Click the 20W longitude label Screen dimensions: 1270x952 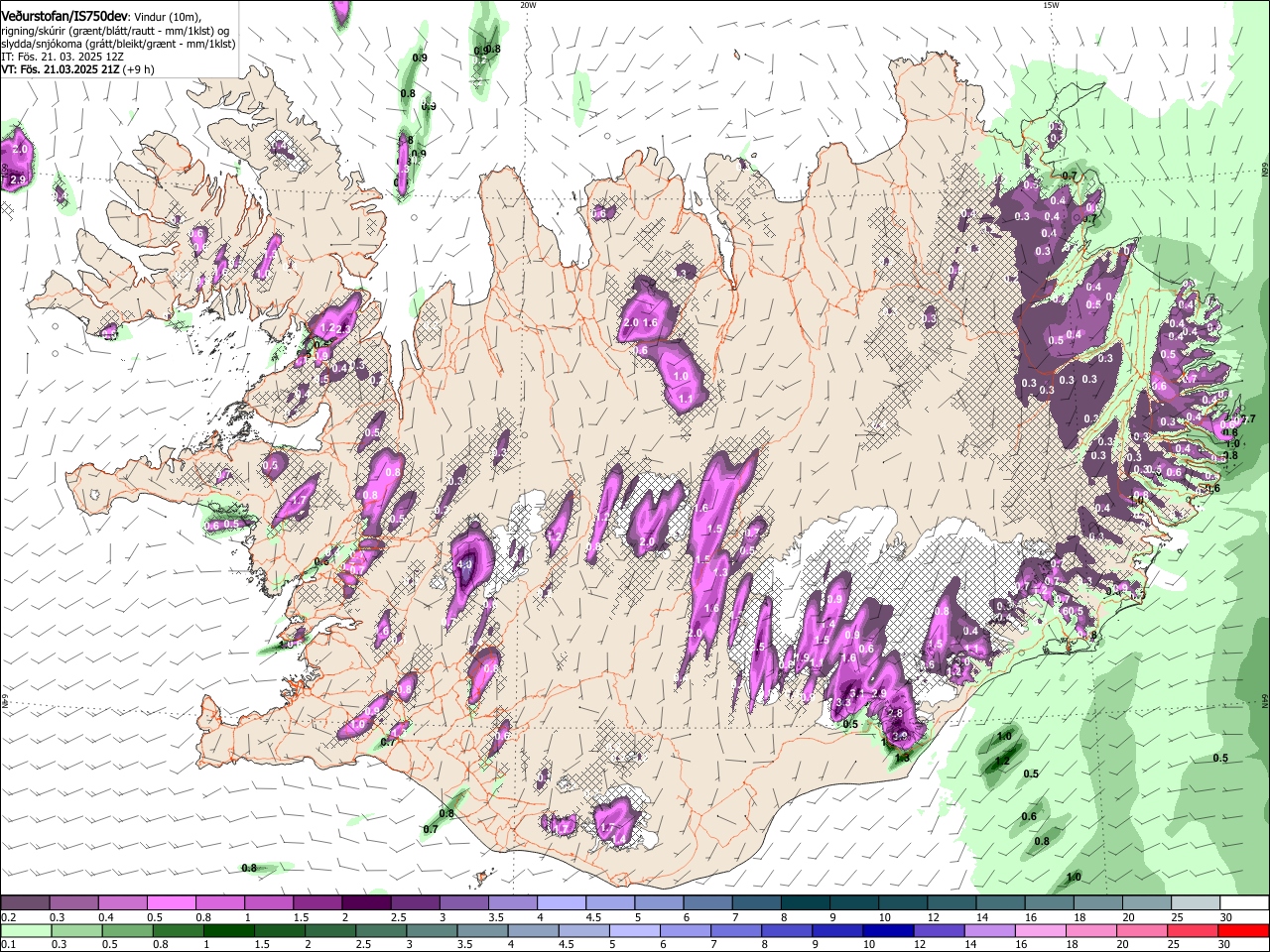click(x=528, y=5)
